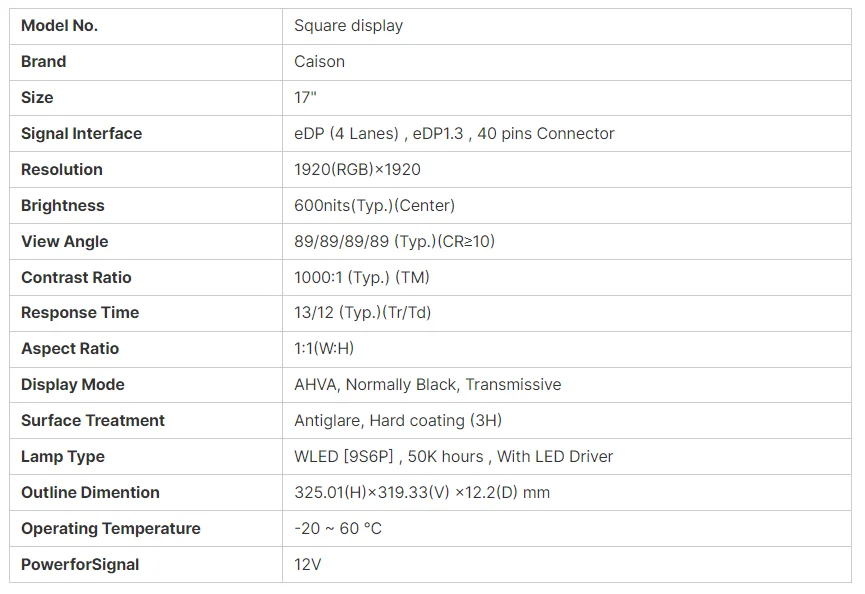Click the 89/89/89/89 view angle value
This screenshot has height=594, width=865.
(394, 242)
